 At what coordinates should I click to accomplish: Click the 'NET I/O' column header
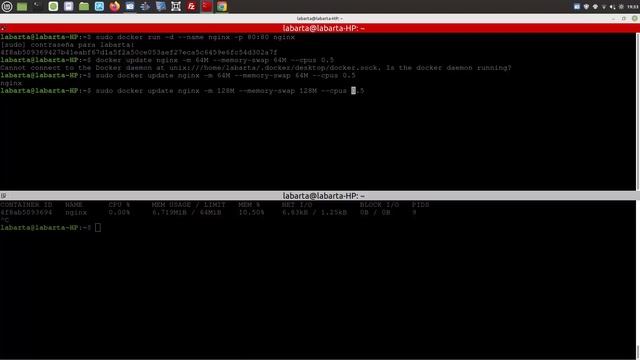tap(297, 204)
